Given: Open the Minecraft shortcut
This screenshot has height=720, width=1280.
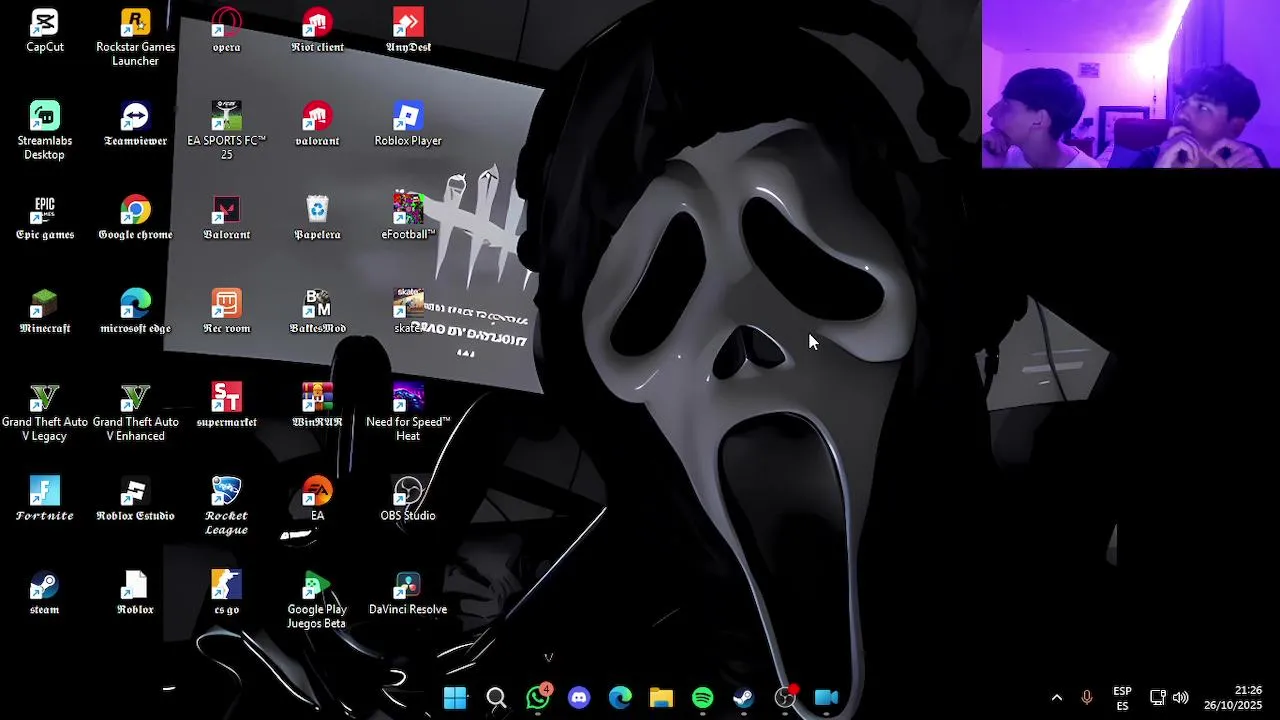Looking at the screenshot, I should point(45,312).
